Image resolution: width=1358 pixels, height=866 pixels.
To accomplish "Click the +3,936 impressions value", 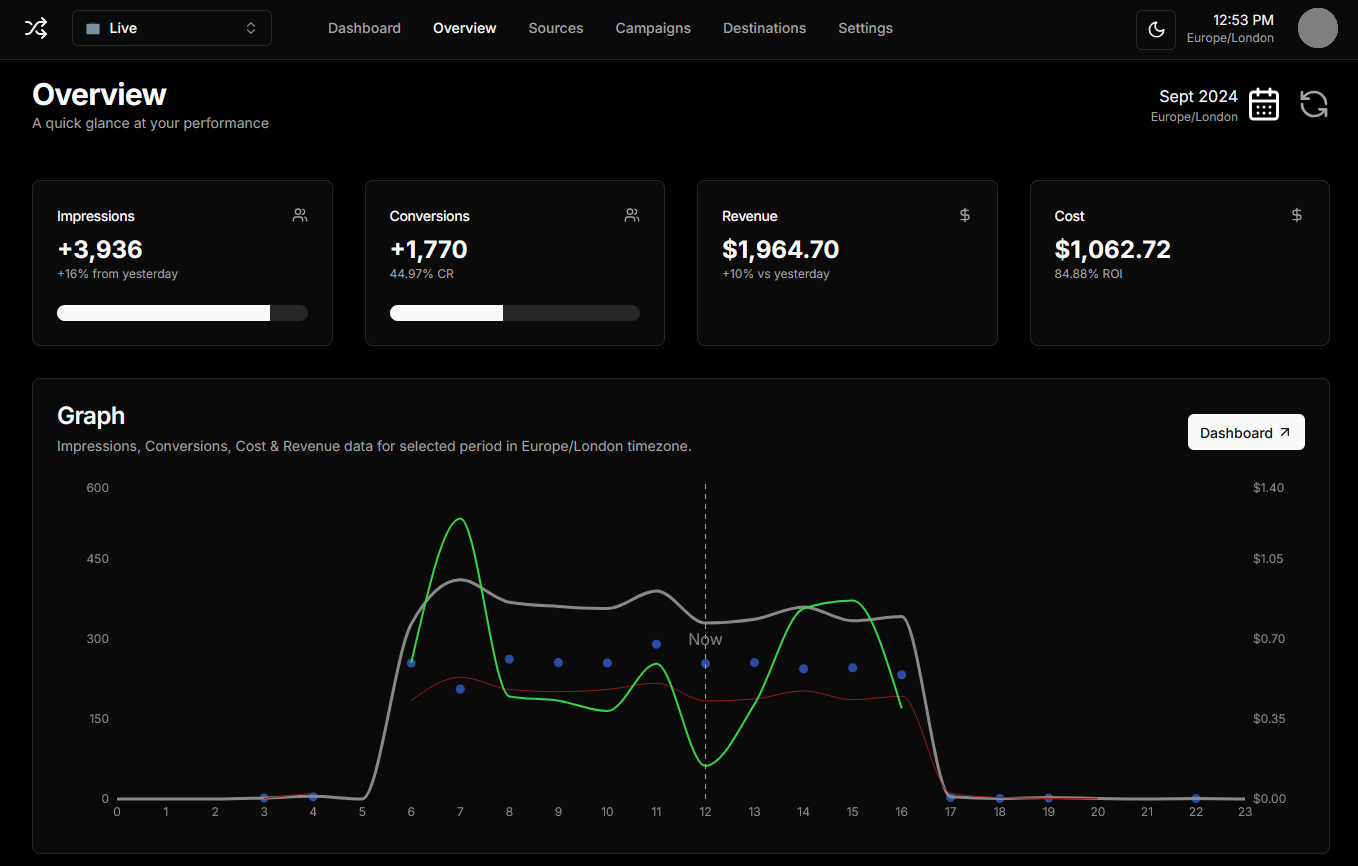I will (x=100, y=249).
